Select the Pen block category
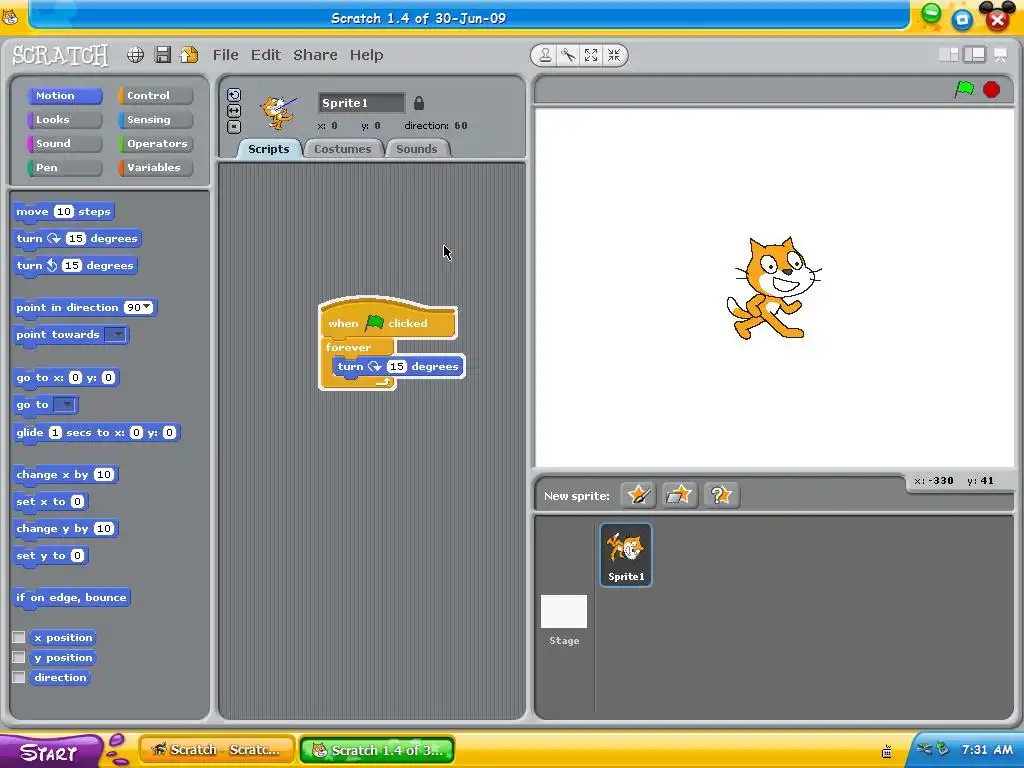 tap(65, 168)
